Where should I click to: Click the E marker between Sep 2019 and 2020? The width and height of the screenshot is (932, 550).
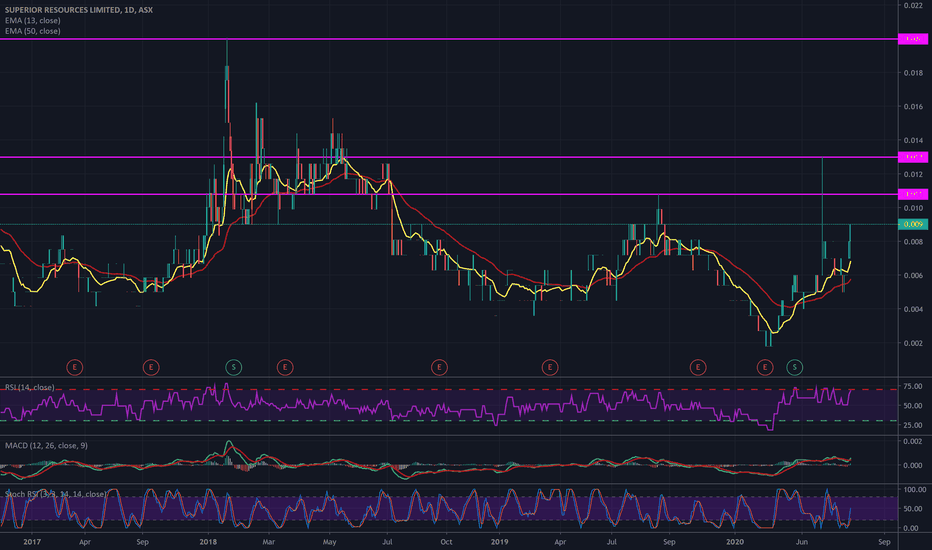point(698,367)
